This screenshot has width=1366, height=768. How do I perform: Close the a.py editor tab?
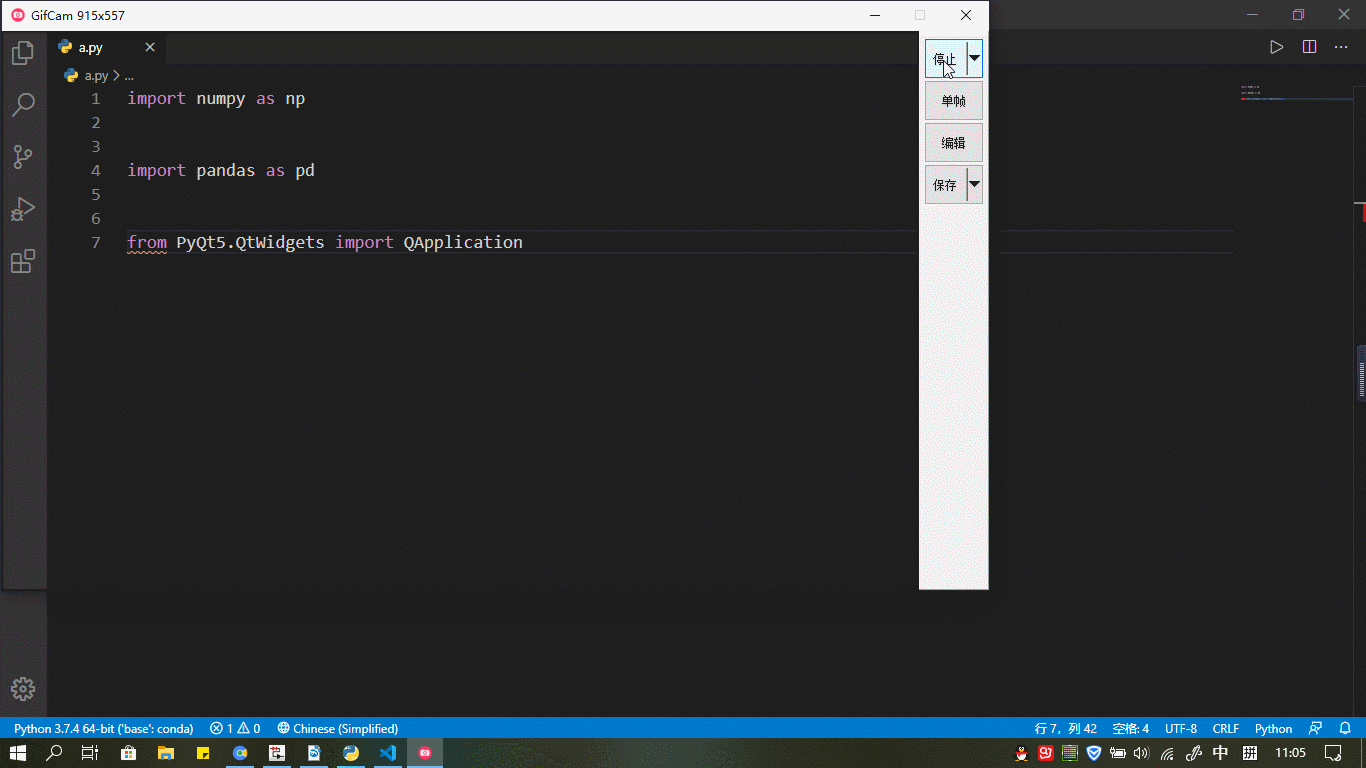[x=150, y=47]
